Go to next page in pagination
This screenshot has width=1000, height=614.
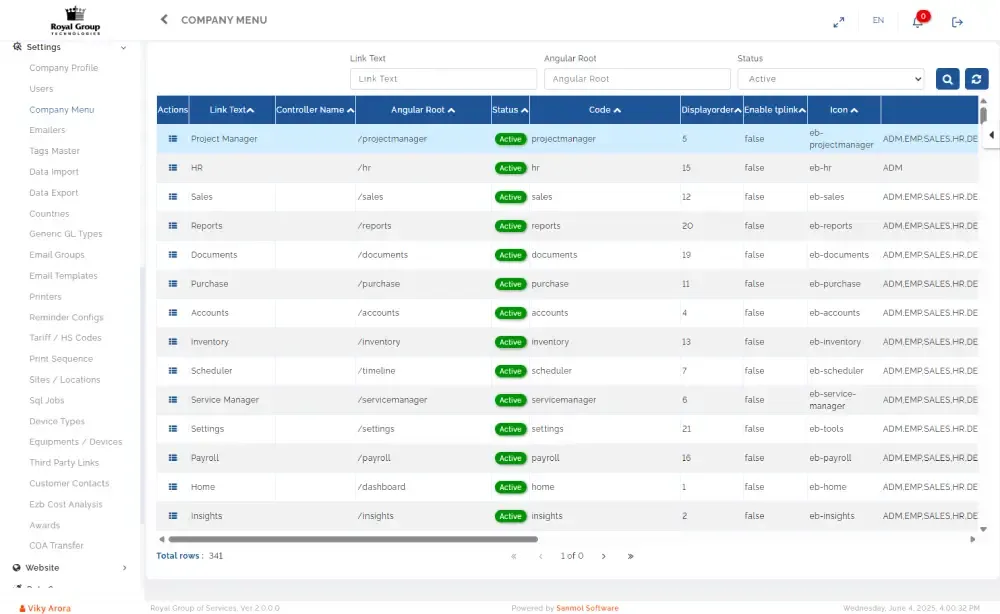(603, 556)
